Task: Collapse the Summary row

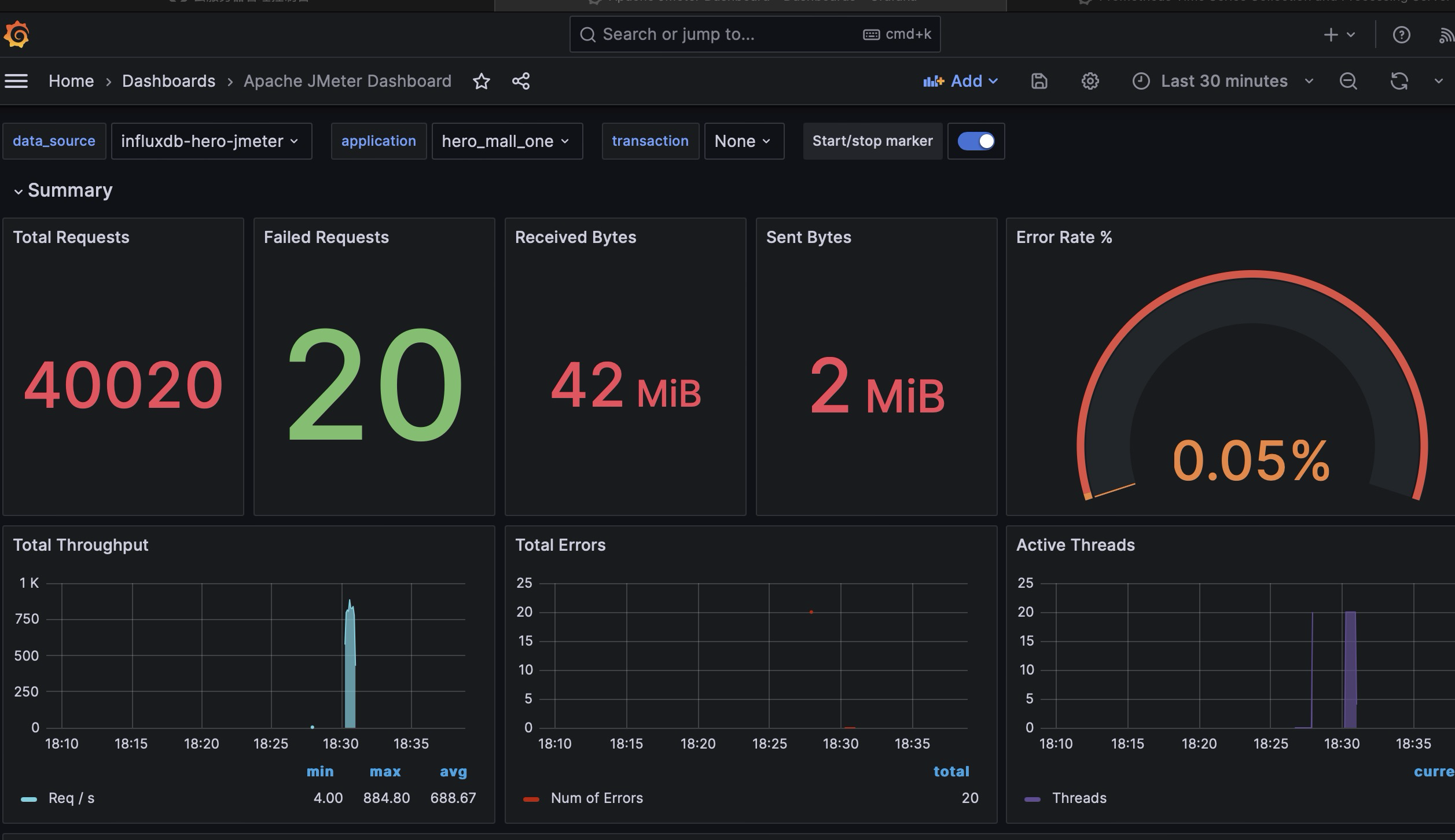Action: click(63, 190)
